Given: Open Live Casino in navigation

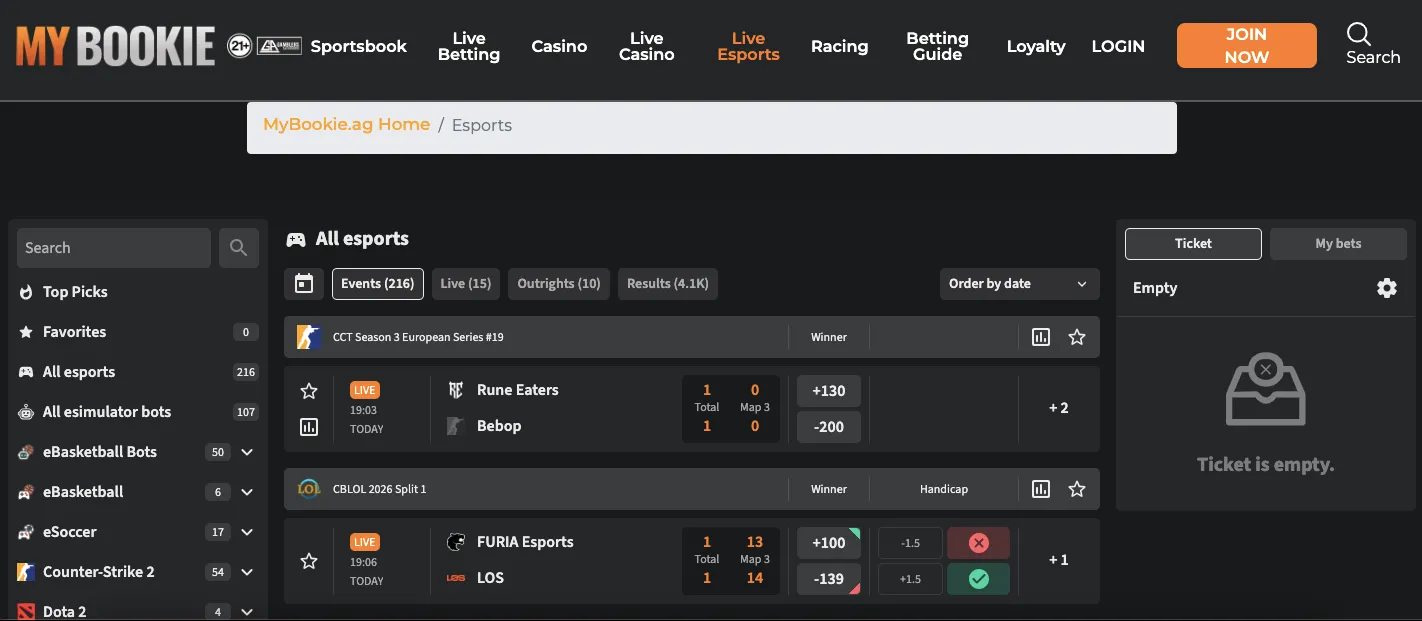Looking at the screenshot, I should coord(647,46).
